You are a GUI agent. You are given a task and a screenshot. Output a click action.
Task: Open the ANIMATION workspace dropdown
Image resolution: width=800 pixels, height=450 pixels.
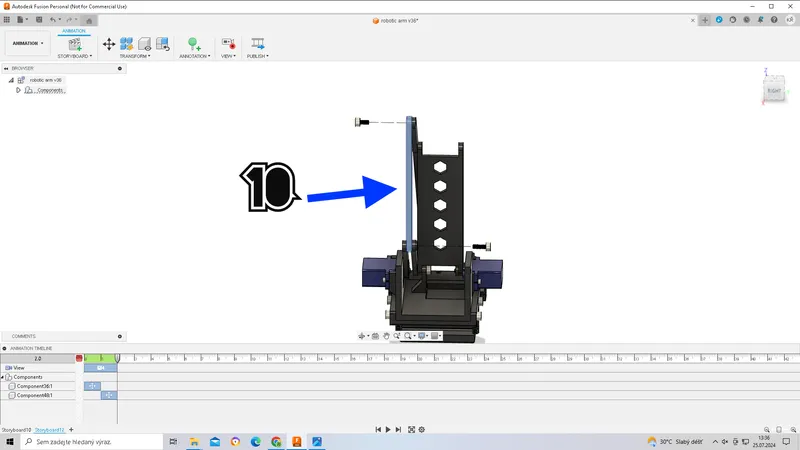point(28,43)
